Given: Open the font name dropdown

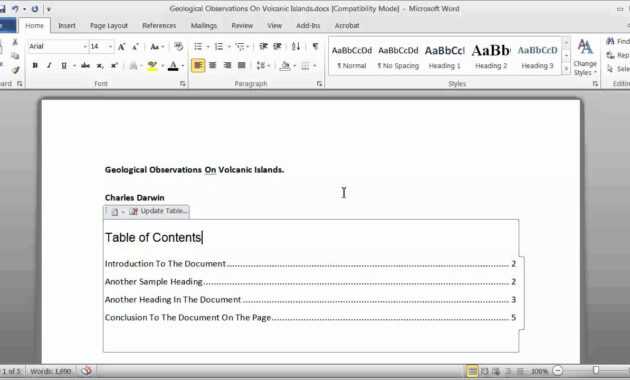Looking at the screenshot, I should tap(85, 47).
